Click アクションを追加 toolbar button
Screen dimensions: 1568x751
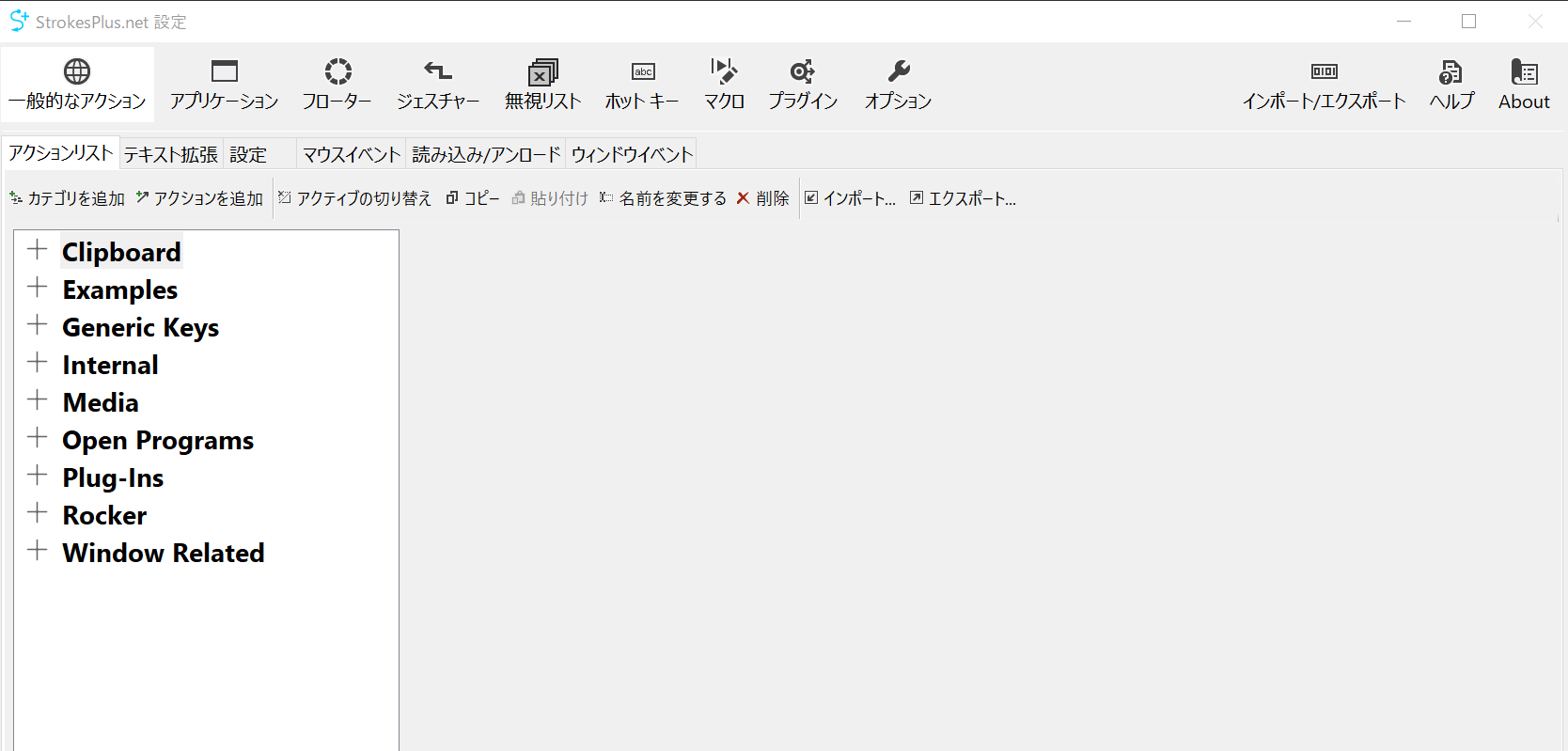coord(199,198)
